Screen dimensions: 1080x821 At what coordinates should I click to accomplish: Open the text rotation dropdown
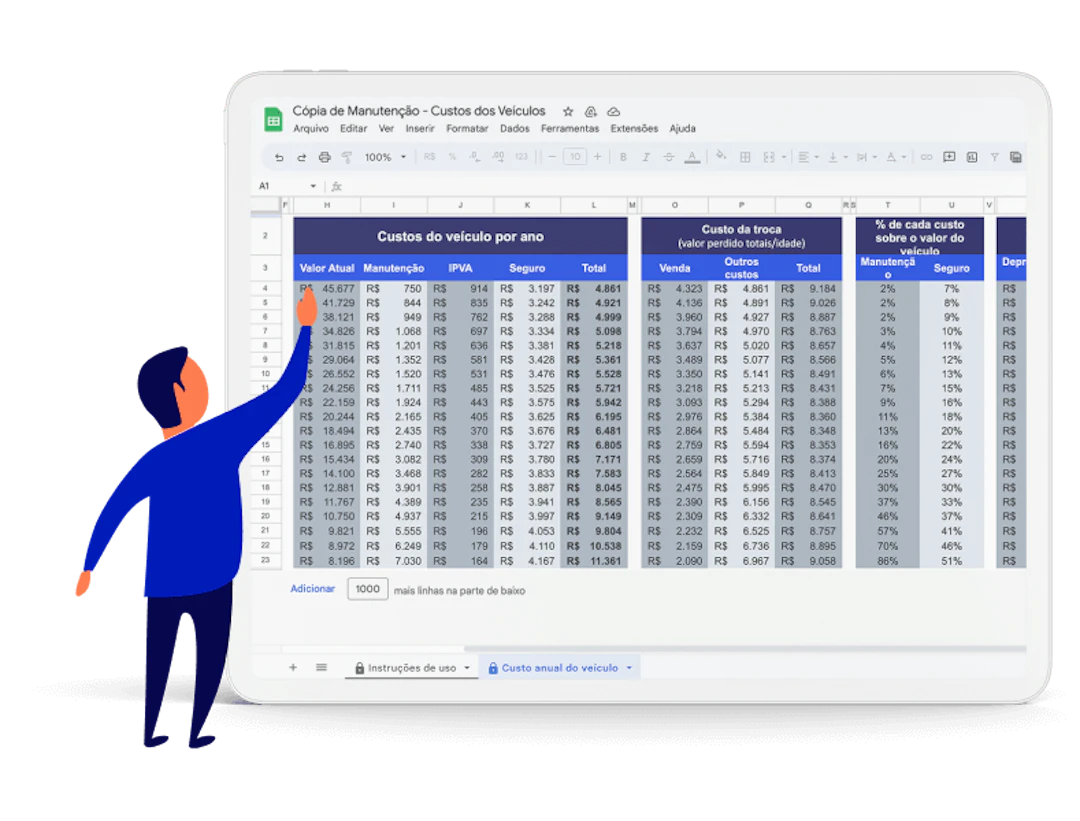(x=895, y=157)
